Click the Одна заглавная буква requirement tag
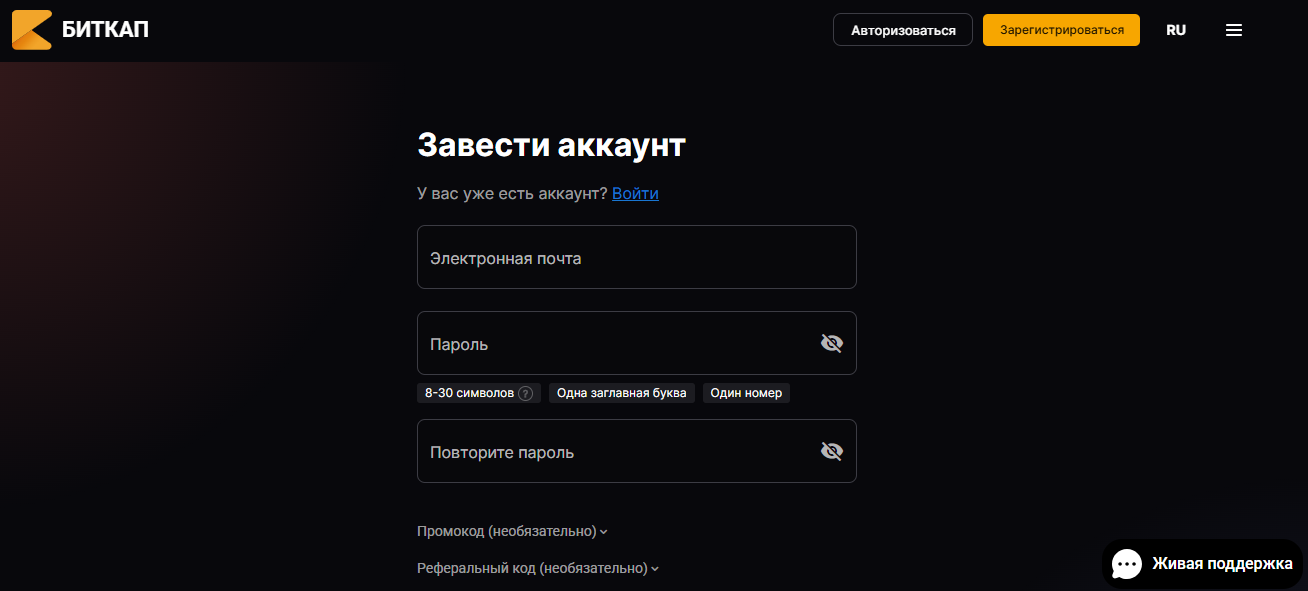Image resolution: width=1308 pixels, height=591 pixels. coord(621,393)
